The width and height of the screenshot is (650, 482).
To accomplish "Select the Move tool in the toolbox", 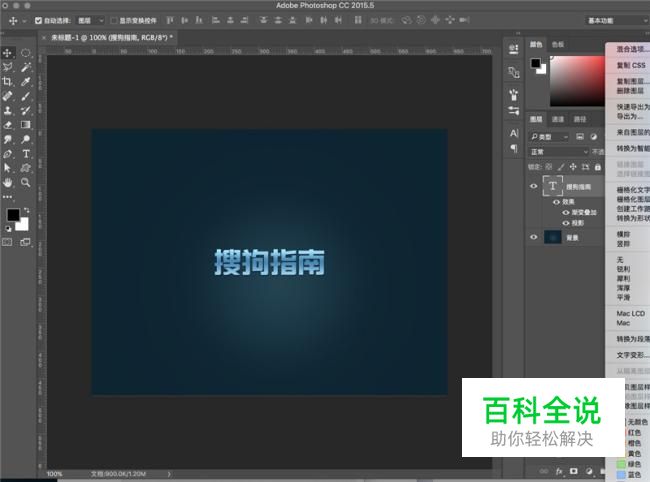I will (x=7, y=53).
